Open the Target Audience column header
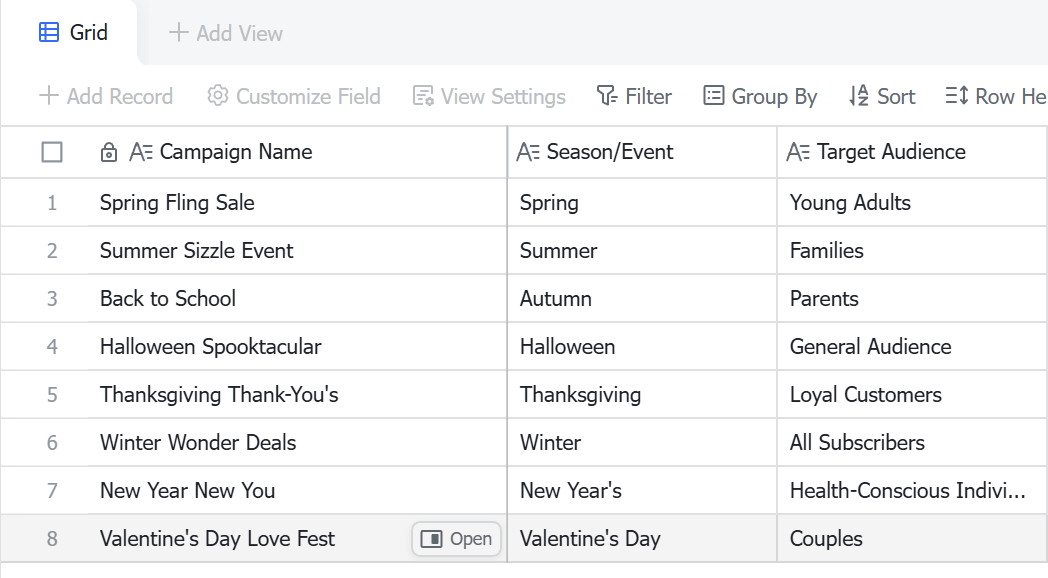 pyautogui.click(x=912, y=152)
